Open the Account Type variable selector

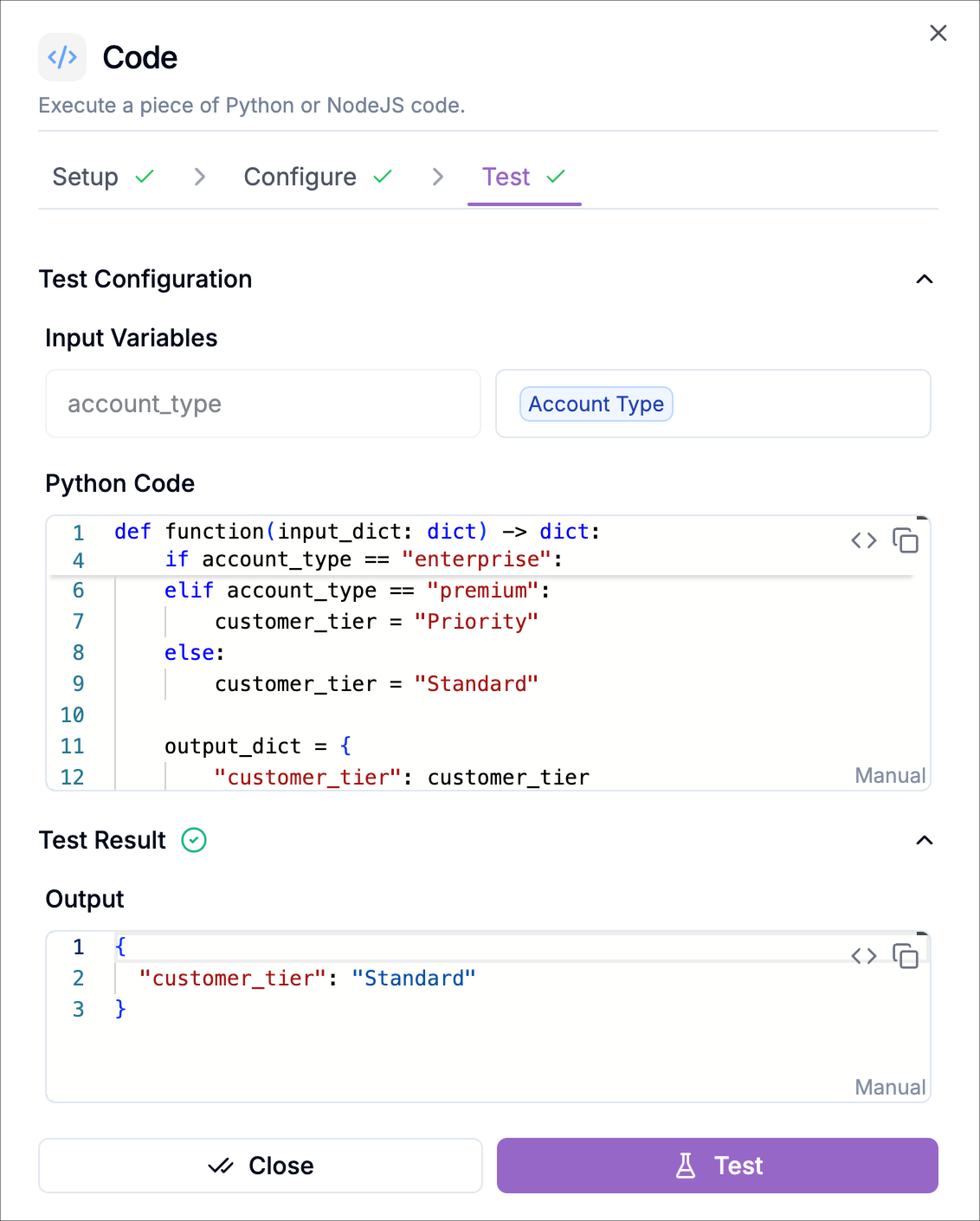click(x=596, y=404)
